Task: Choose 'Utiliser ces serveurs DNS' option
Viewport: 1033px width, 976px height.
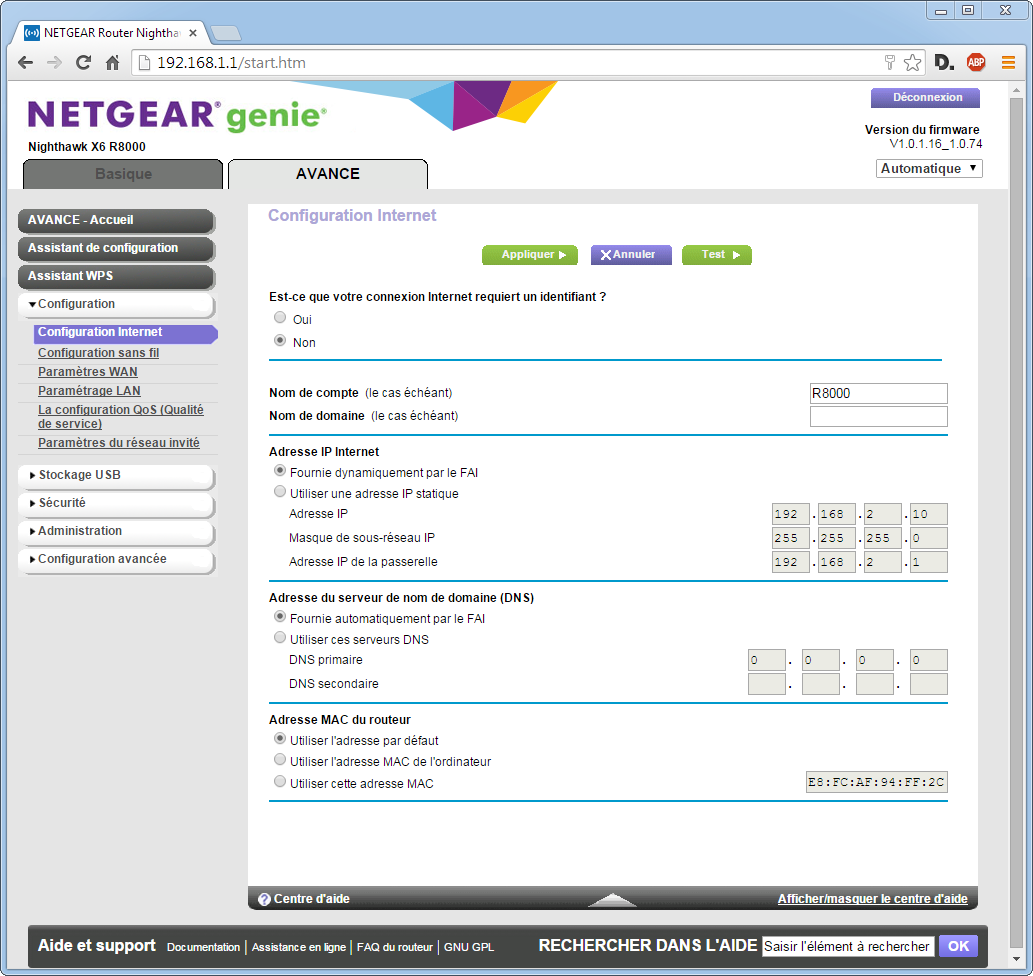Action: (280, 638)
